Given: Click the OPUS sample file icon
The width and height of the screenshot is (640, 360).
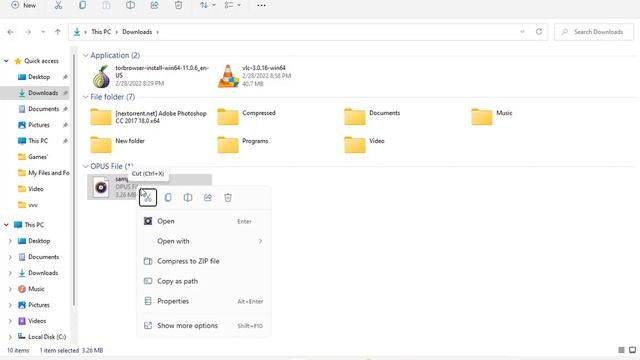Looking at the screenshot, I should click(101, 187).
